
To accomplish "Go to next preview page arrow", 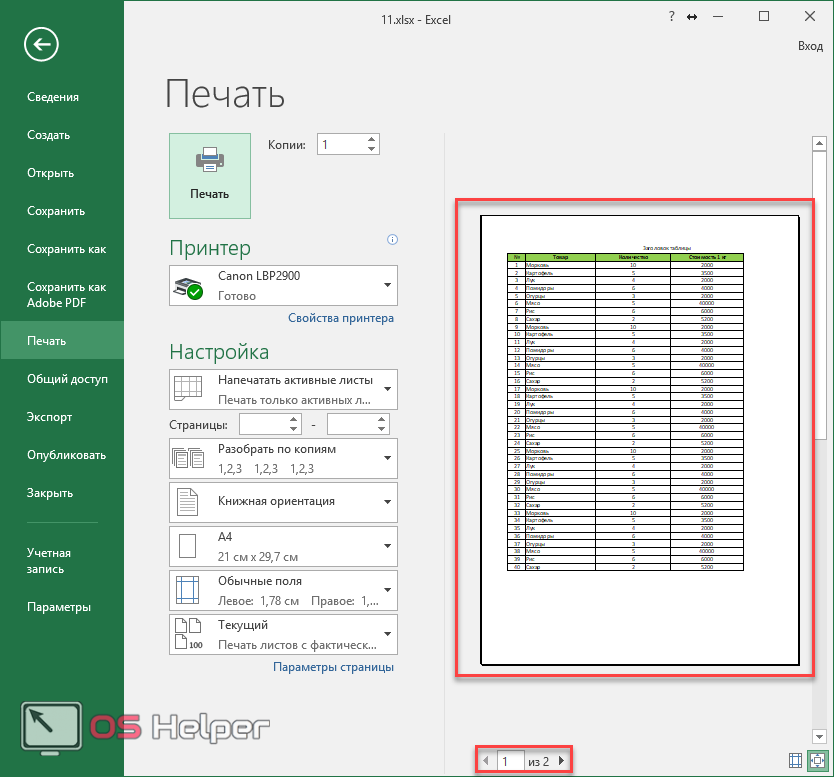I will 561,762.
